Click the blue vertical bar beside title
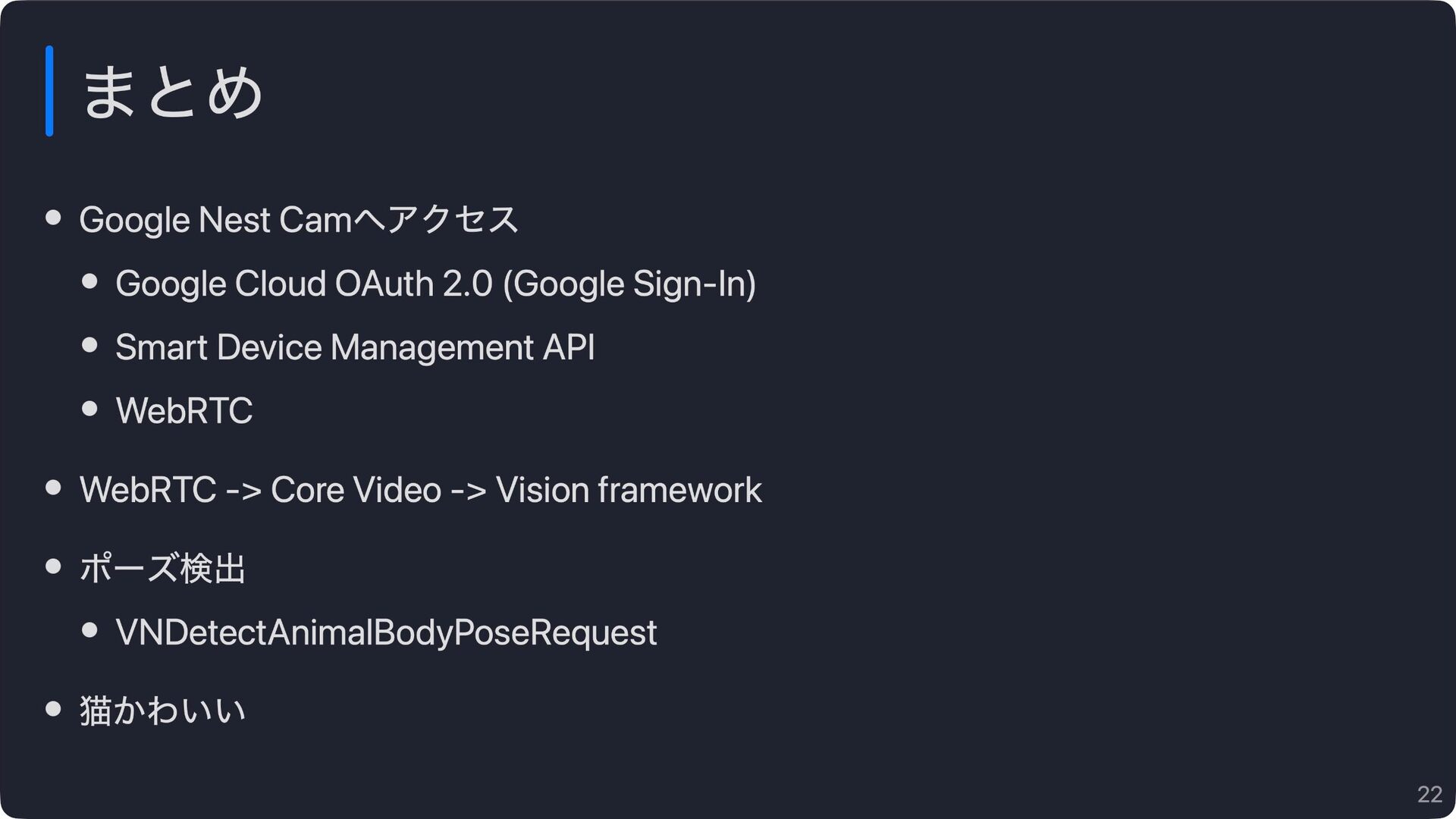Viewport: 1456px width, 819px height. point(49,91)
